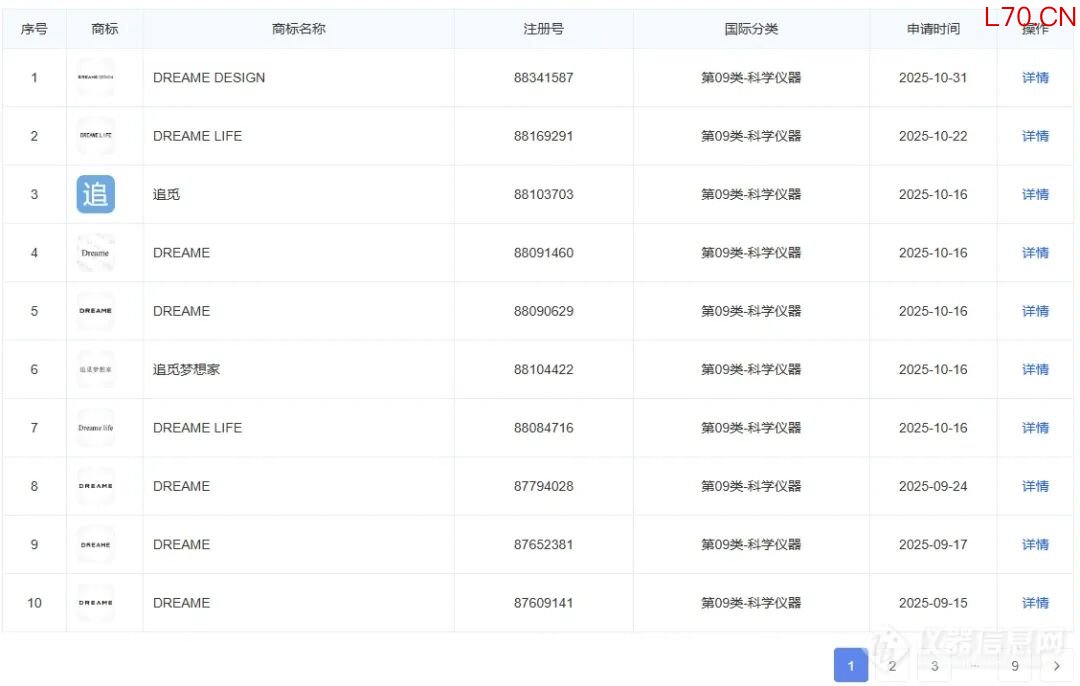Click the DREAME logo thumbnail in row 10
The width and height of the screenshot is (1080, 686).
pyautogui.click(x=96, y=603)
